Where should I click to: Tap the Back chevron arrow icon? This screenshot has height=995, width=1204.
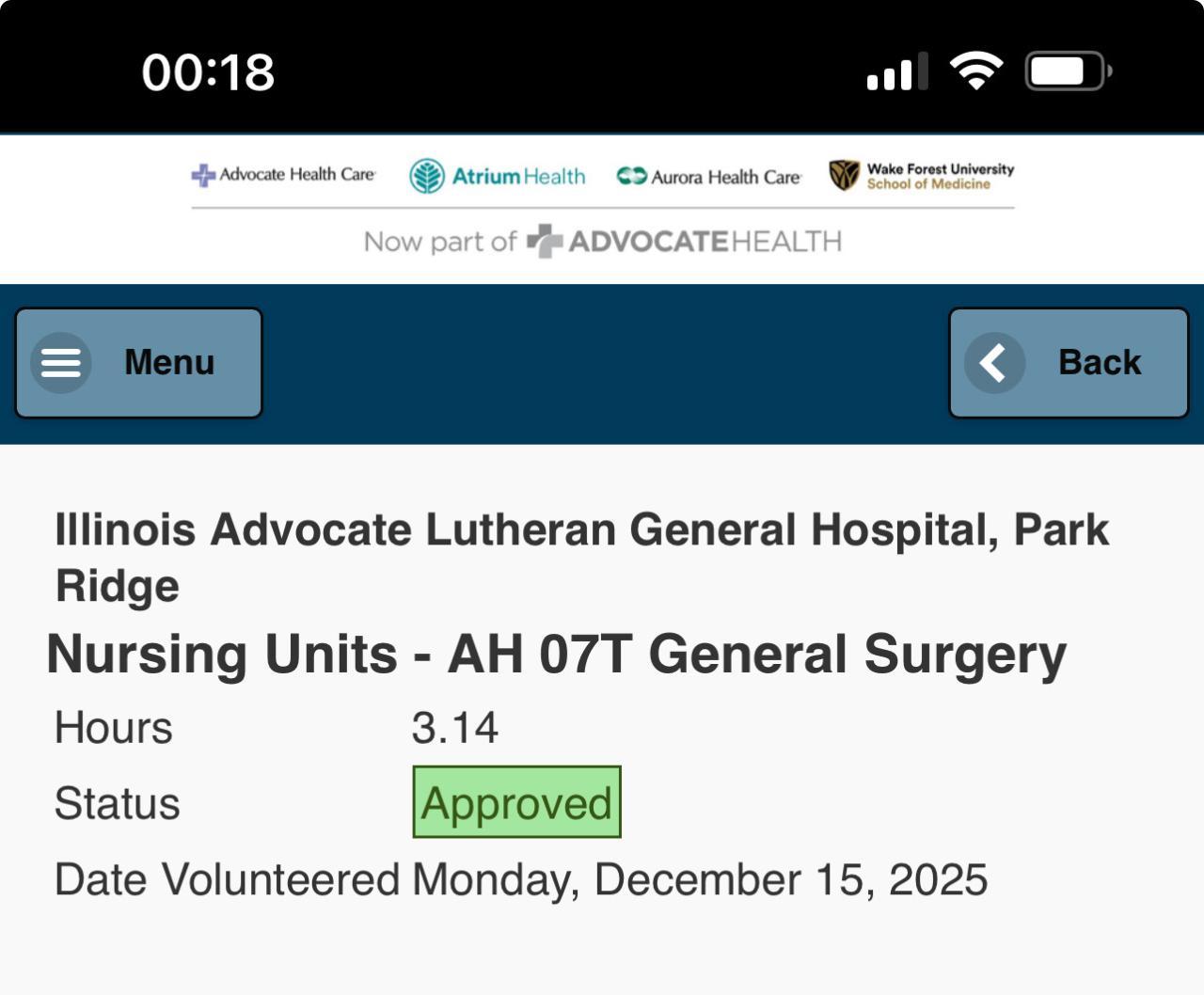coord(994,362)
